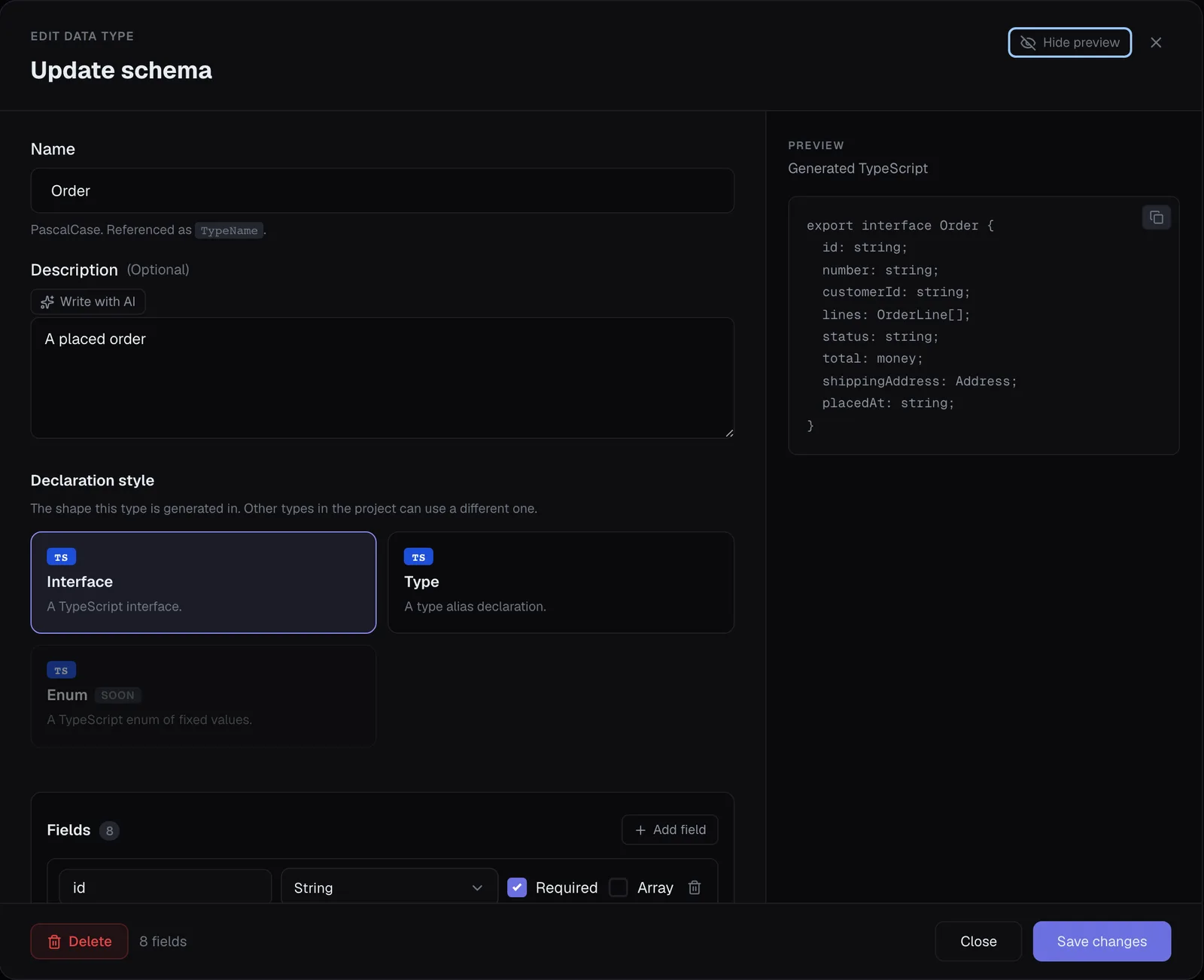
Task: Click into the Description text area
Action: coord(382,378)
